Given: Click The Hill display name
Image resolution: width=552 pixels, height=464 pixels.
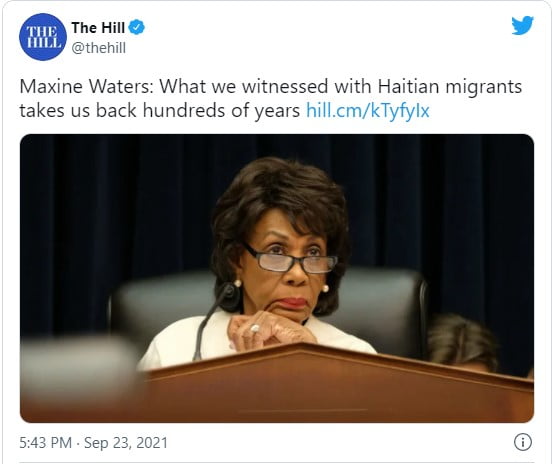Looking at the screenshot, I should (98, 27).
